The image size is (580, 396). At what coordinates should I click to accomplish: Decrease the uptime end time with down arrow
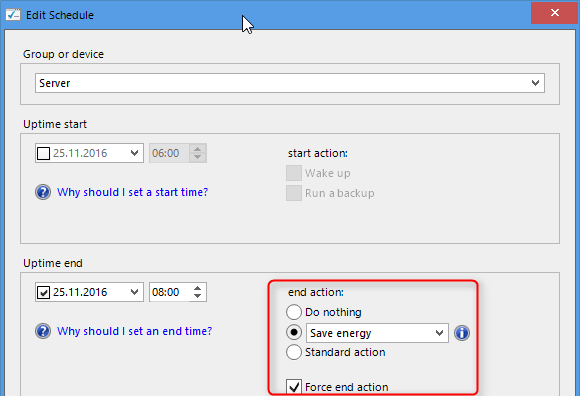click(x=198, y=296)
